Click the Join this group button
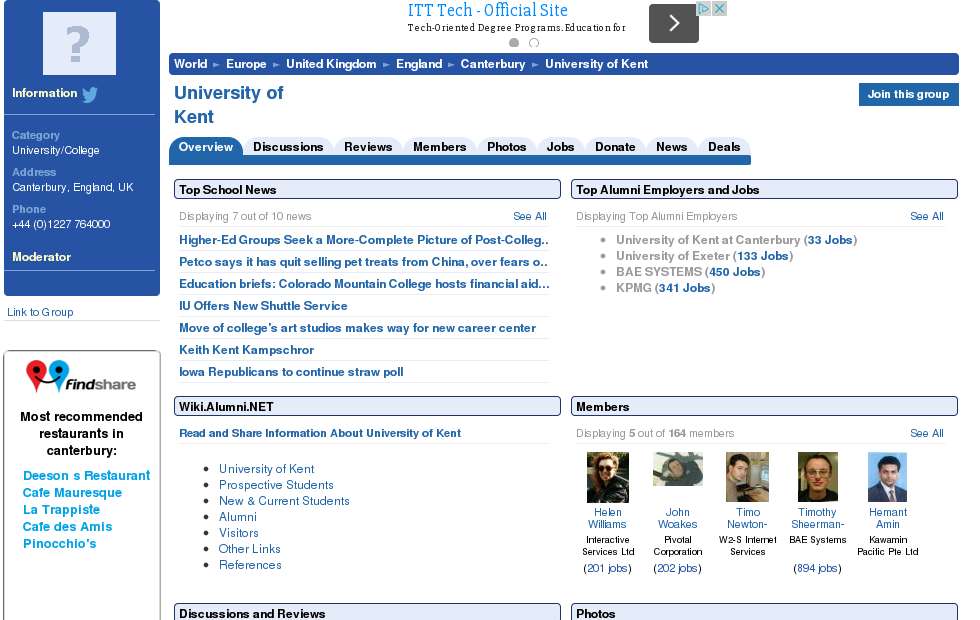The width and height of the screenshot is (980, 620). point(908,94)
